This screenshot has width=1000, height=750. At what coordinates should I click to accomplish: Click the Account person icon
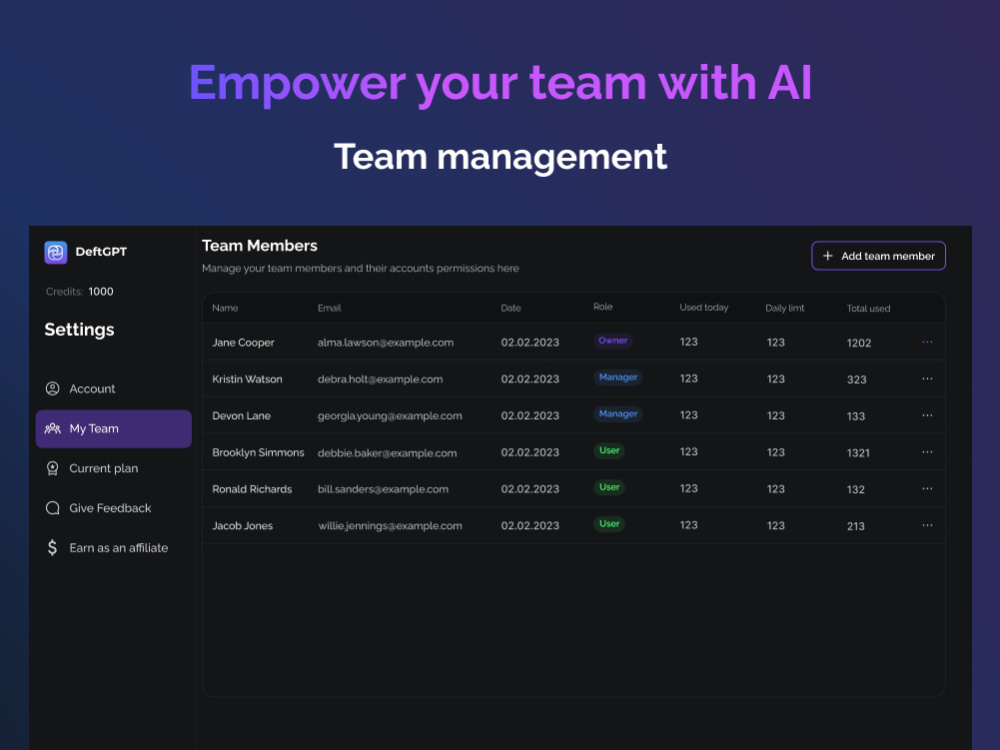(53, 388)
